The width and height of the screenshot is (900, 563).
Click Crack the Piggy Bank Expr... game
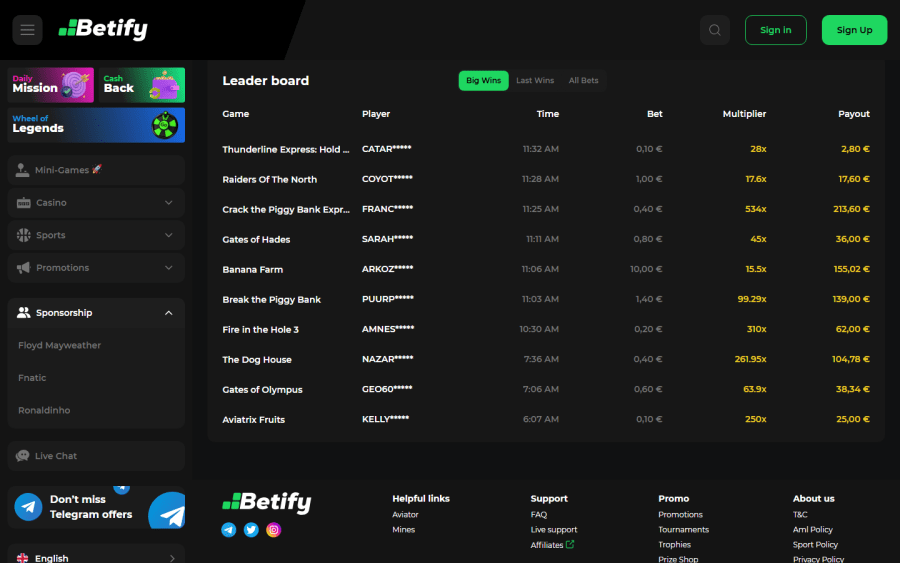pyautogui.click(x=286, y=209)
